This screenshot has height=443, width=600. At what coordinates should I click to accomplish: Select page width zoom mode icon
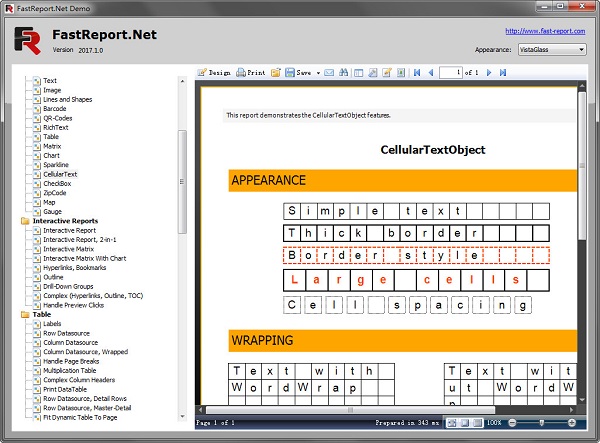465,422
